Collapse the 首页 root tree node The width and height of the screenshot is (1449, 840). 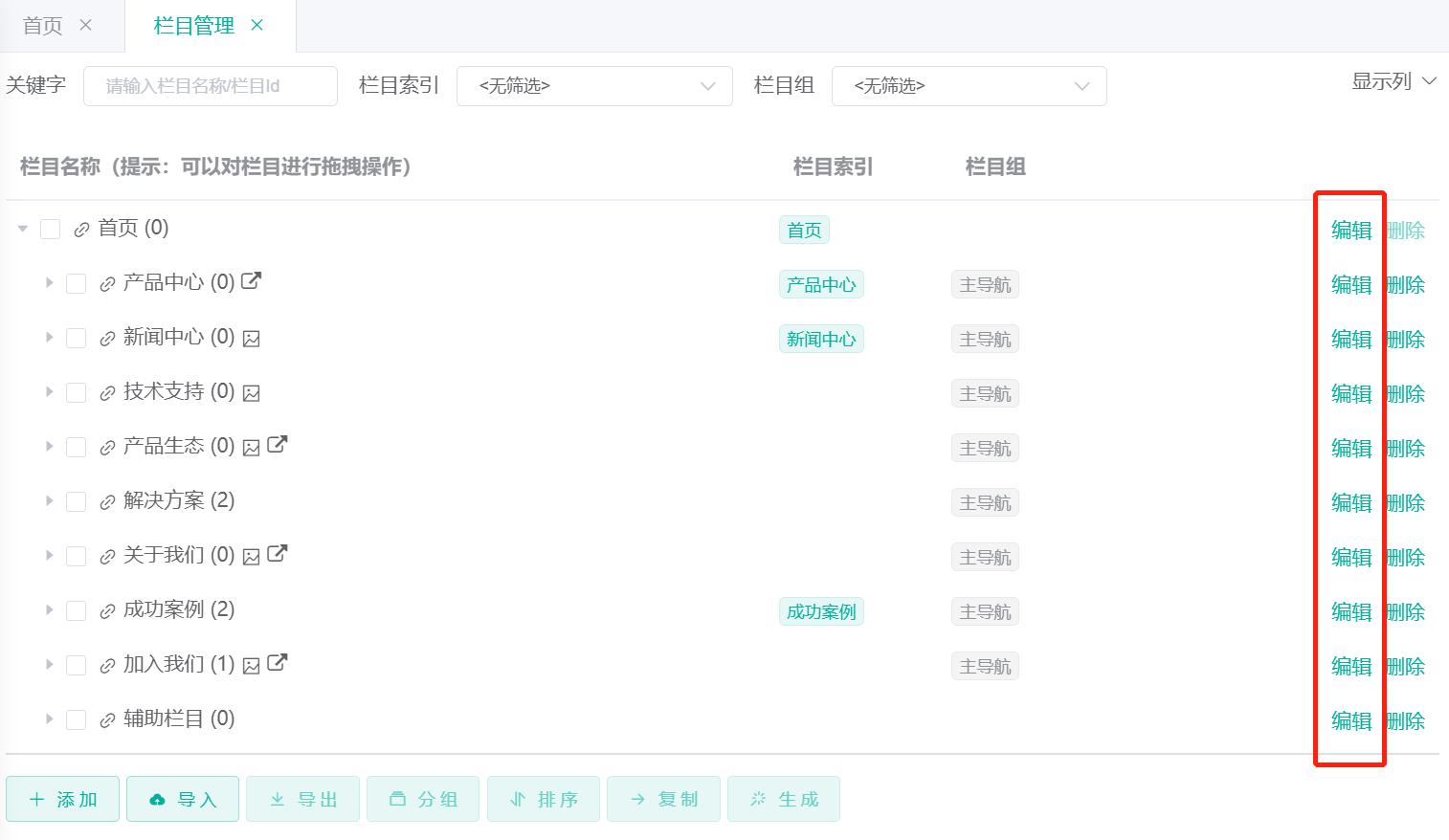tap(23, 230)
